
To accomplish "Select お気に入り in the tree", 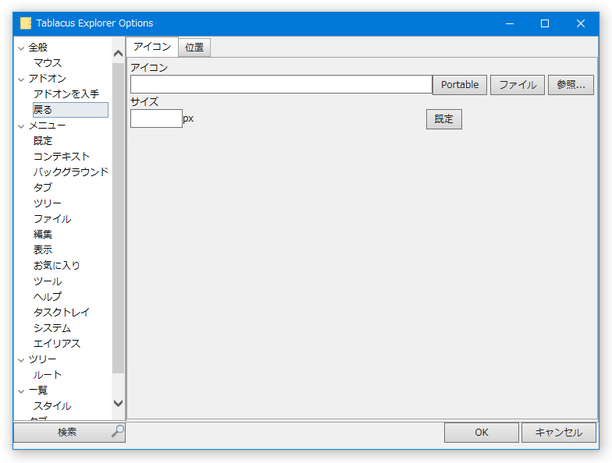I will [57, 265].
